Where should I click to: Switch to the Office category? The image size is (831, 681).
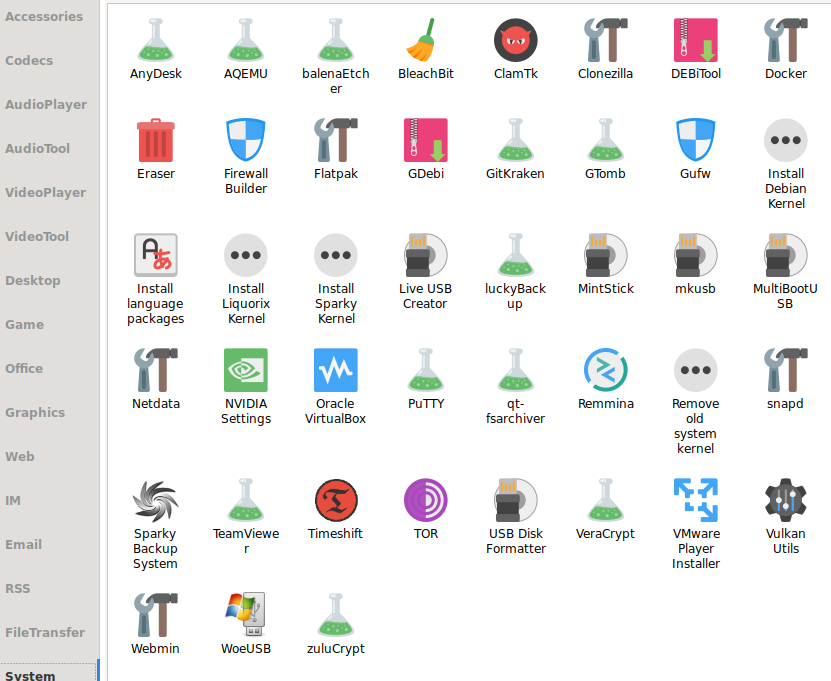24,368
